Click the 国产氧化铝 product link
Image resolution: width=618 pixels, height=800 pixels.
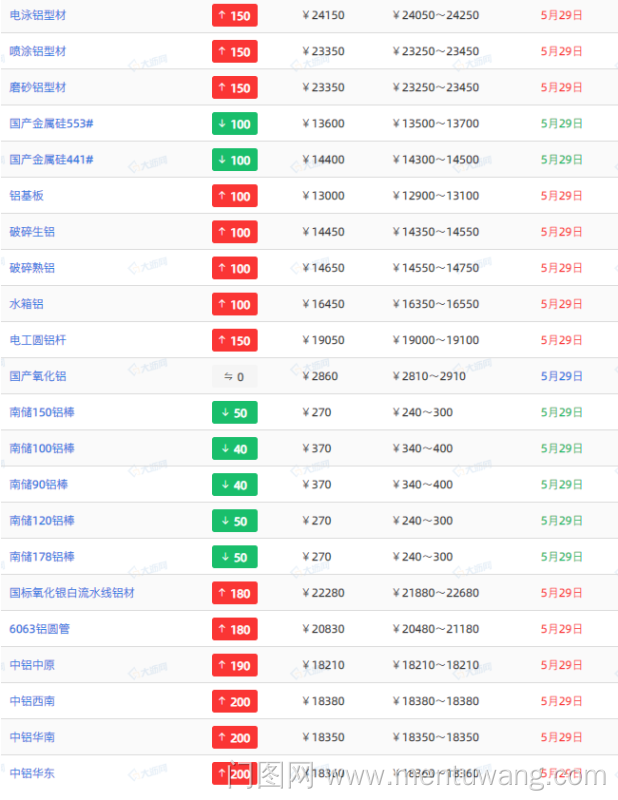38,376
